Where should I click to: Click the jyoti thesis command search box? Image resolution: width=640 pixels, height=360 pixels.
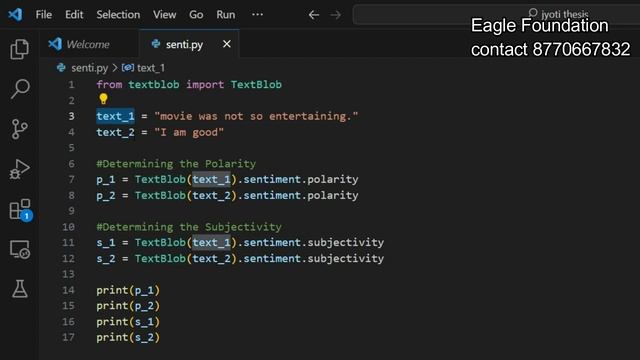[x=496, y=15]
